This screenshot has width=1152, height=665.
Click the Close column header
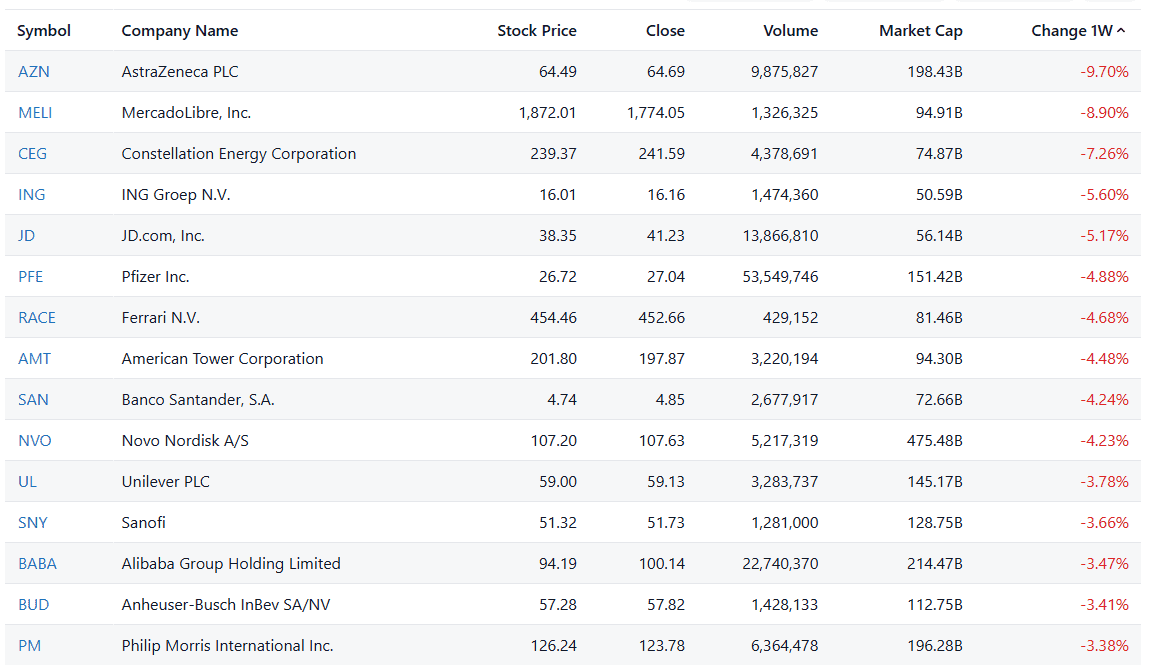pyautogui.click(x=665, y=31)
